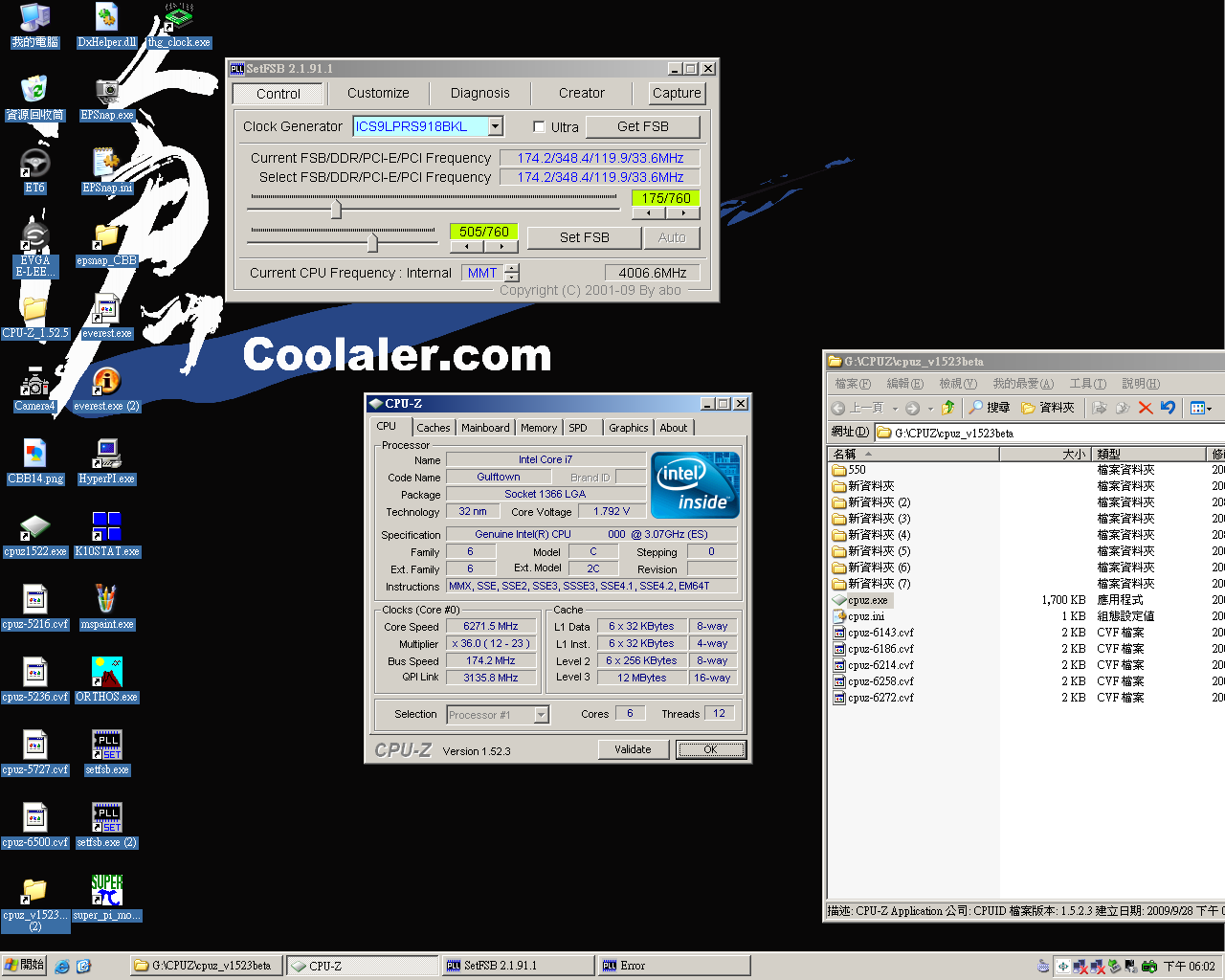Open the About tab in CPU-Z
The height and width of the screenshot is (980, 1225).
click(674, 428)
